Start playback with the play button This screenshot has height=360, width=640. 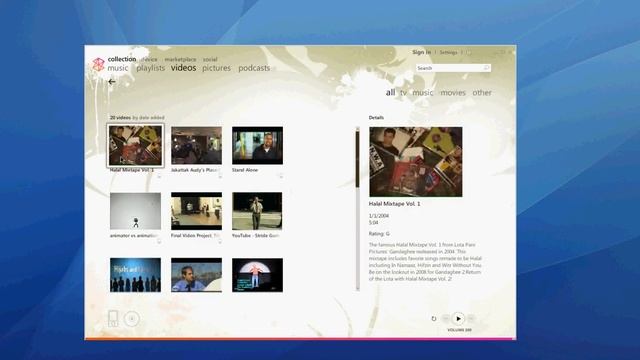(x=458, y=318)
